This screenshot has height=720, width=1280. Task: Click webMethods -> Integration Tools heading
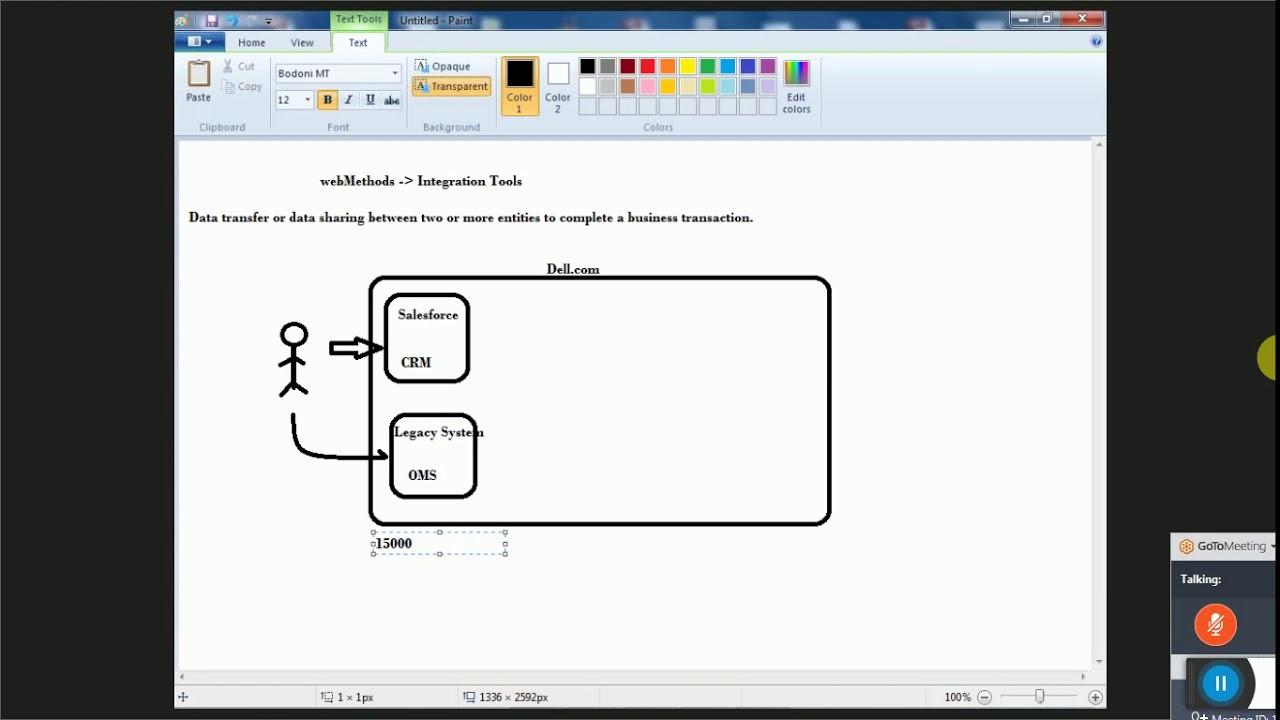tap(421, 181)
